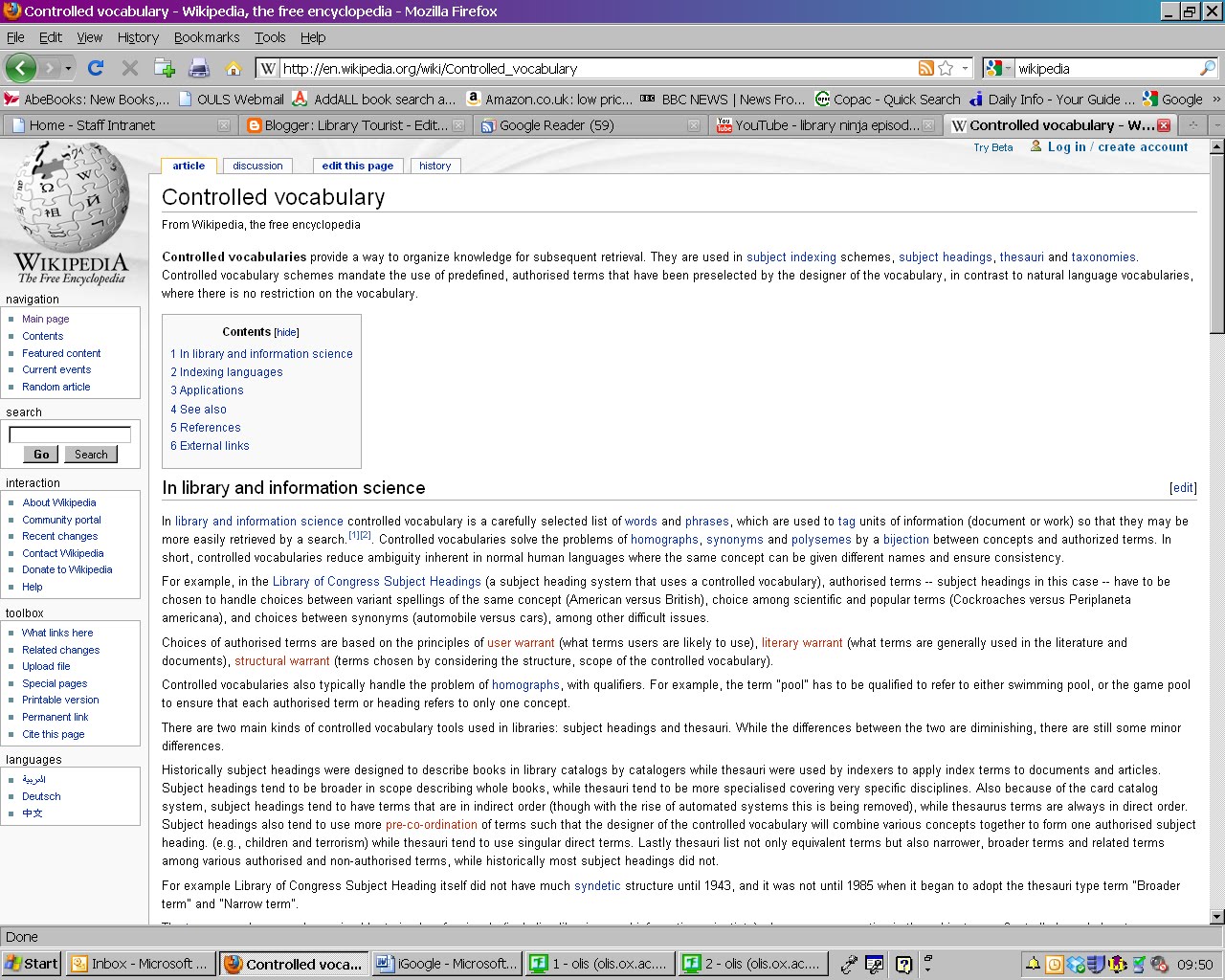Click the vertical scrollbar up arrow
The image size is (1225, 980).
click(x=1216, y=147)
